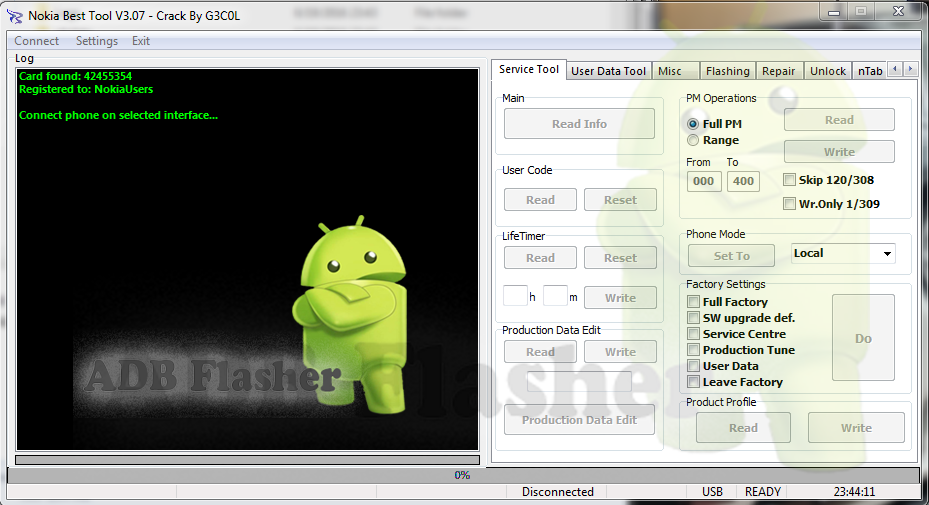The width and height of the screenshot is (929, 505).
Task: Switch to the nTab tab
Action: tap(870, 71)
